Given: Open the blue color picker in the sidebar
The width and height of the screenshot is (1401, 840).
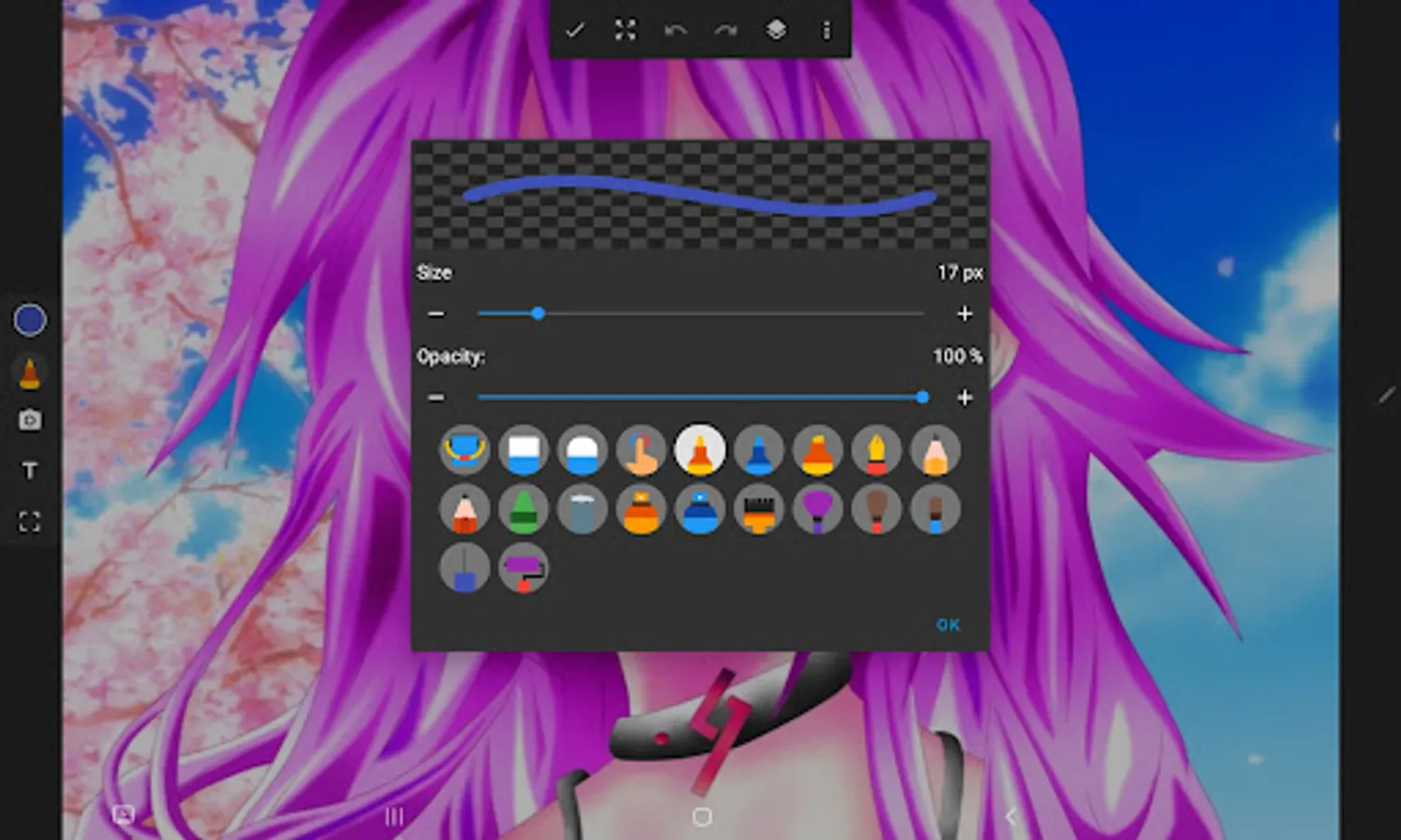Looking at the screenshot, I should tap(29, 319).
